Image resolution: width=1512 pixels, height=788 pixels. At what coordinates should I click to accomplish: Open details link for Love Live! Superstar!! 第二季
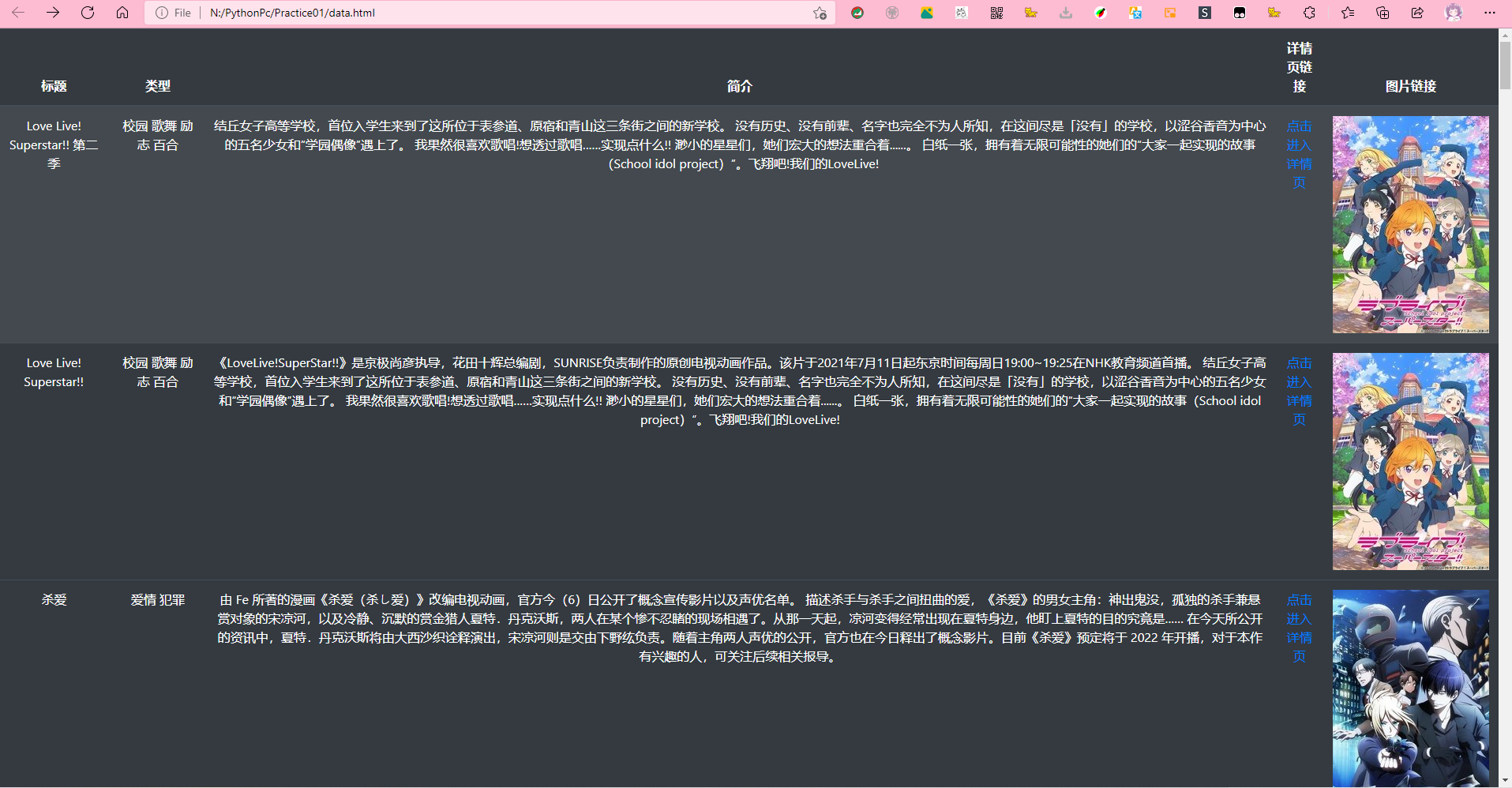click(1299, 155)
